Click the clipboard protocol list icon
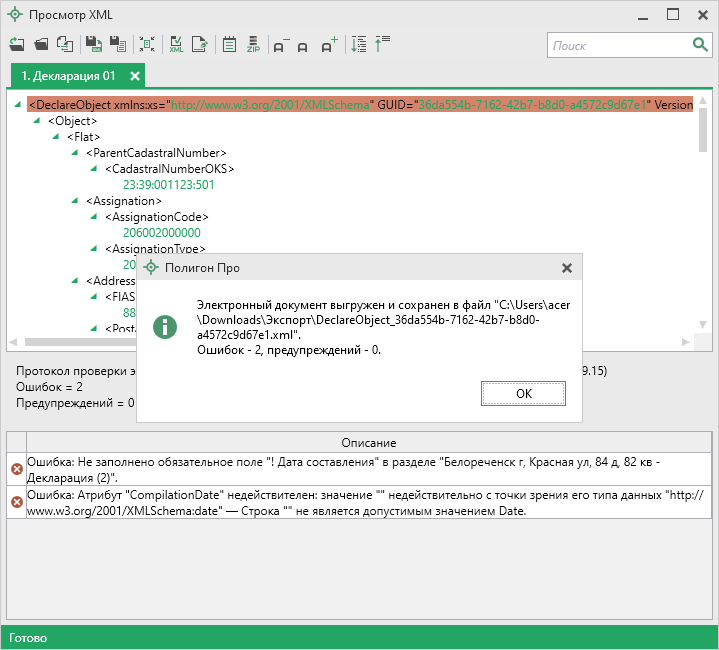719x650 pixels. tap(229, 44)
